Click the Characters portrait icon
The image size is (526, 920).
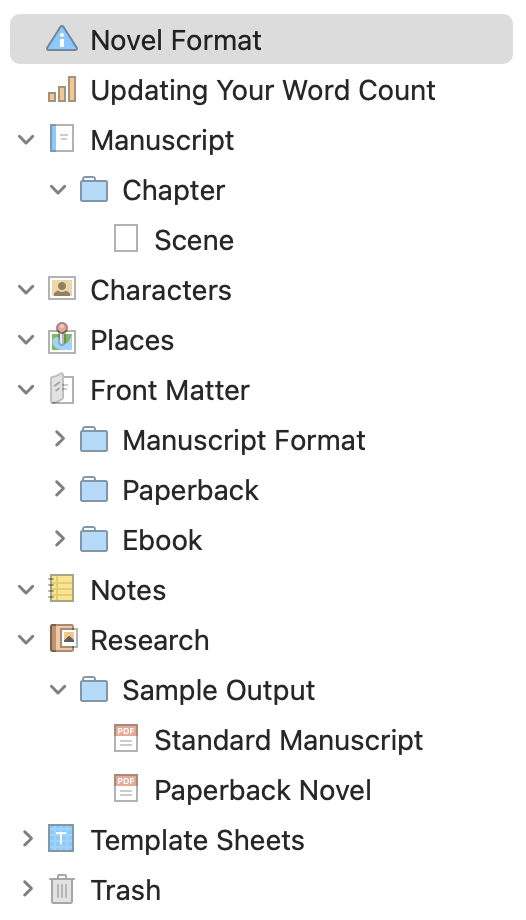point(62,289)
